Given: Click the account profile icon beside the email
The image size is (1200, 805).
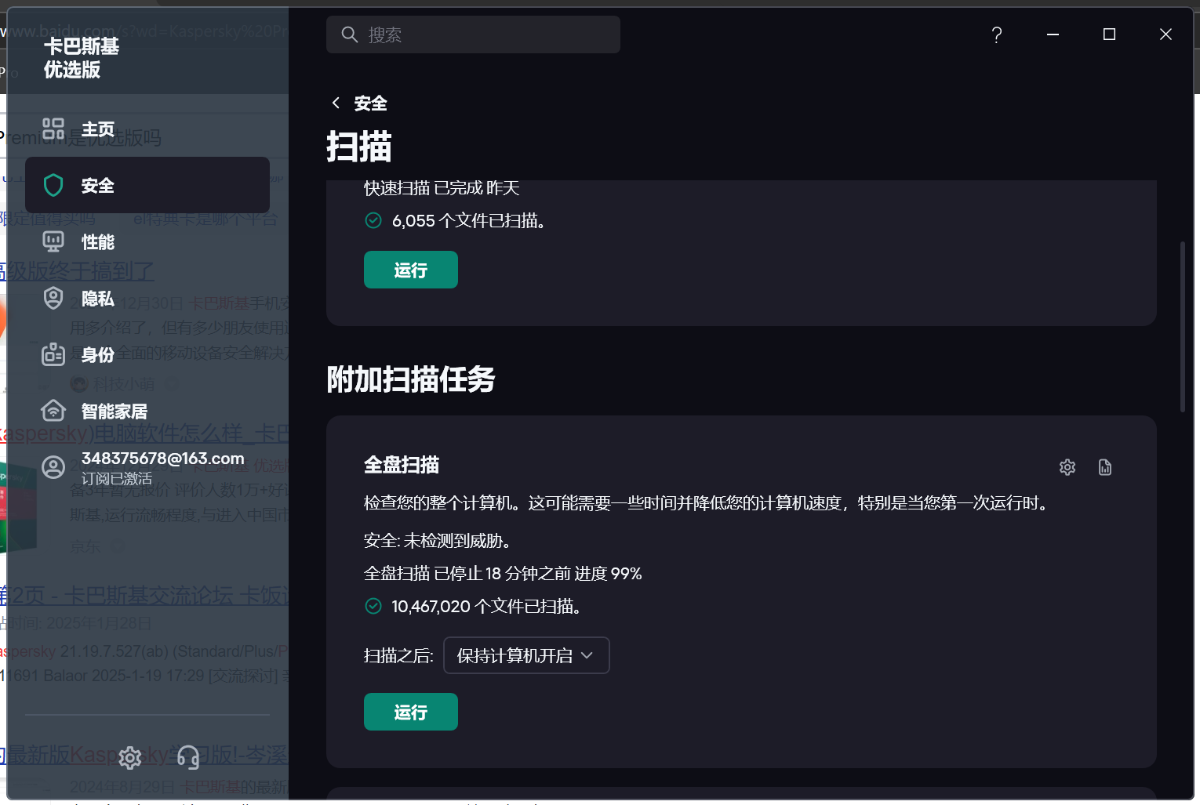Looking at the screenshot, I should coord(53,467).
